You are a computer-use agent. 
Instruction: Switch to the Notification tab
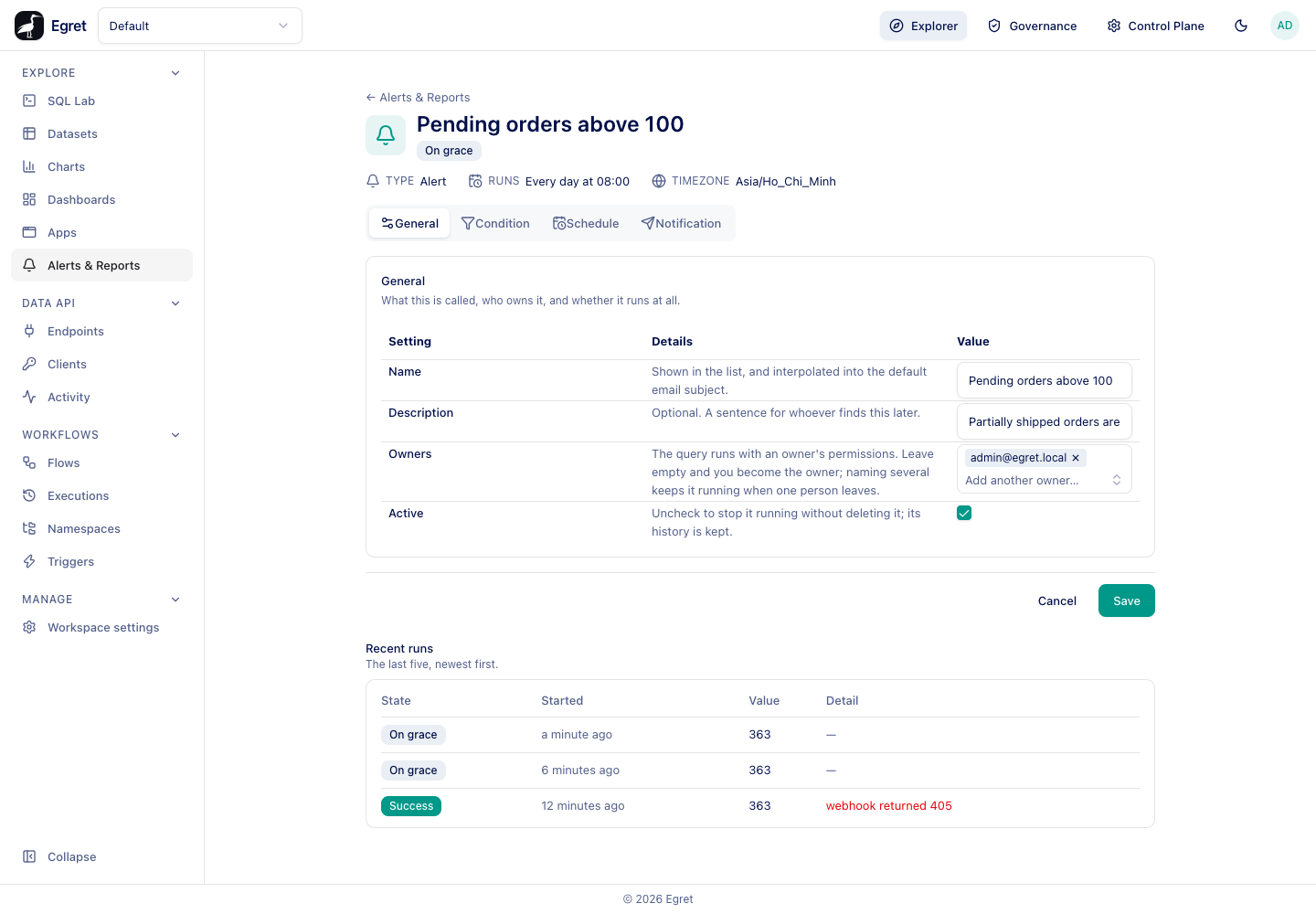click(681, 223)
